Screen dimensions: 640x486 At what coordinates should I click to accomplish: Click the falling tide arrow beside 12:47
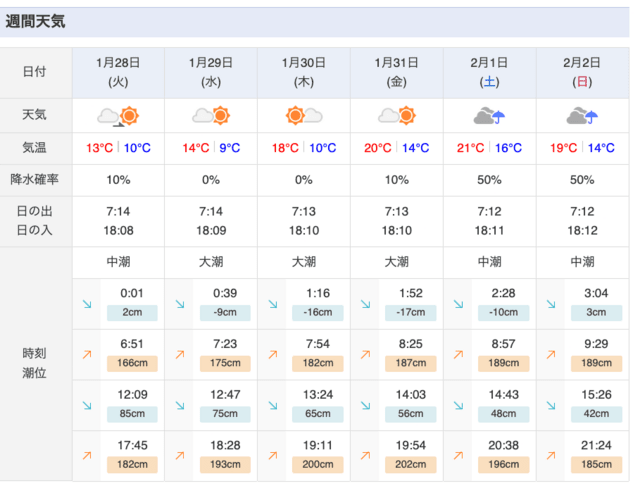coord(180,406)
